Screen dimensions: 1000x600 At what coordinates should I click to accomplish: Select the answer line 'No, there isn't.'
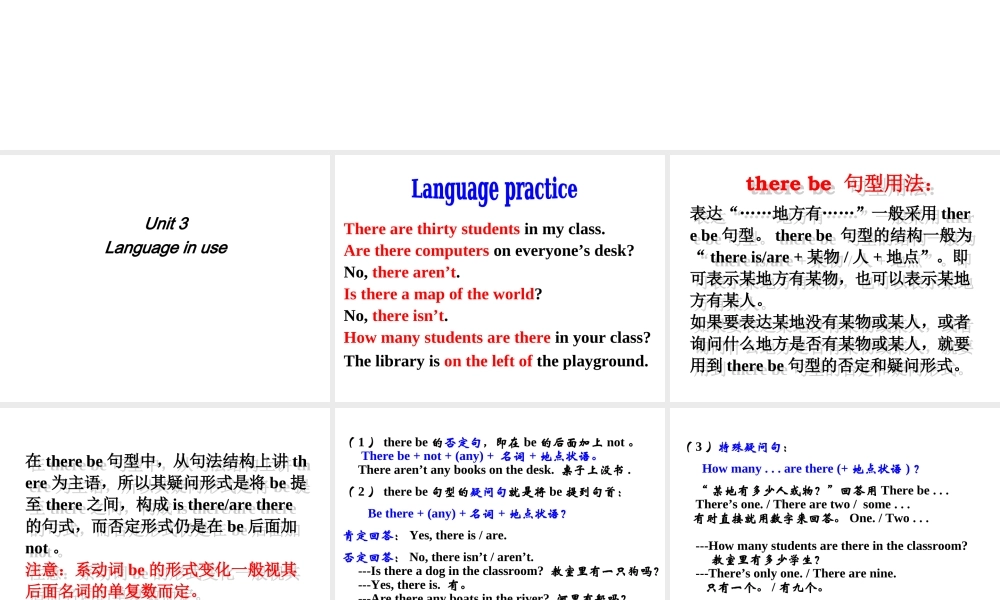[396, 316]
